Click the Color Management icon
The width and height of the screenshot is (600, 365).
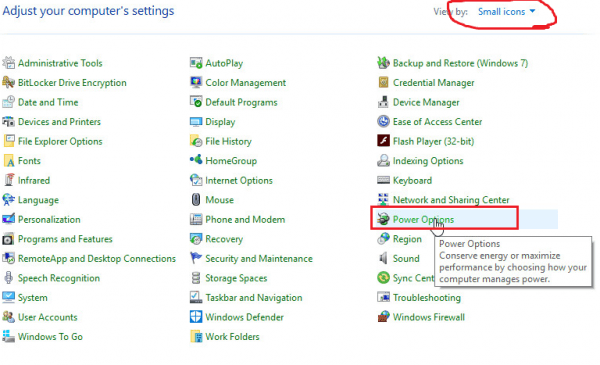click(x=196, y=82)
